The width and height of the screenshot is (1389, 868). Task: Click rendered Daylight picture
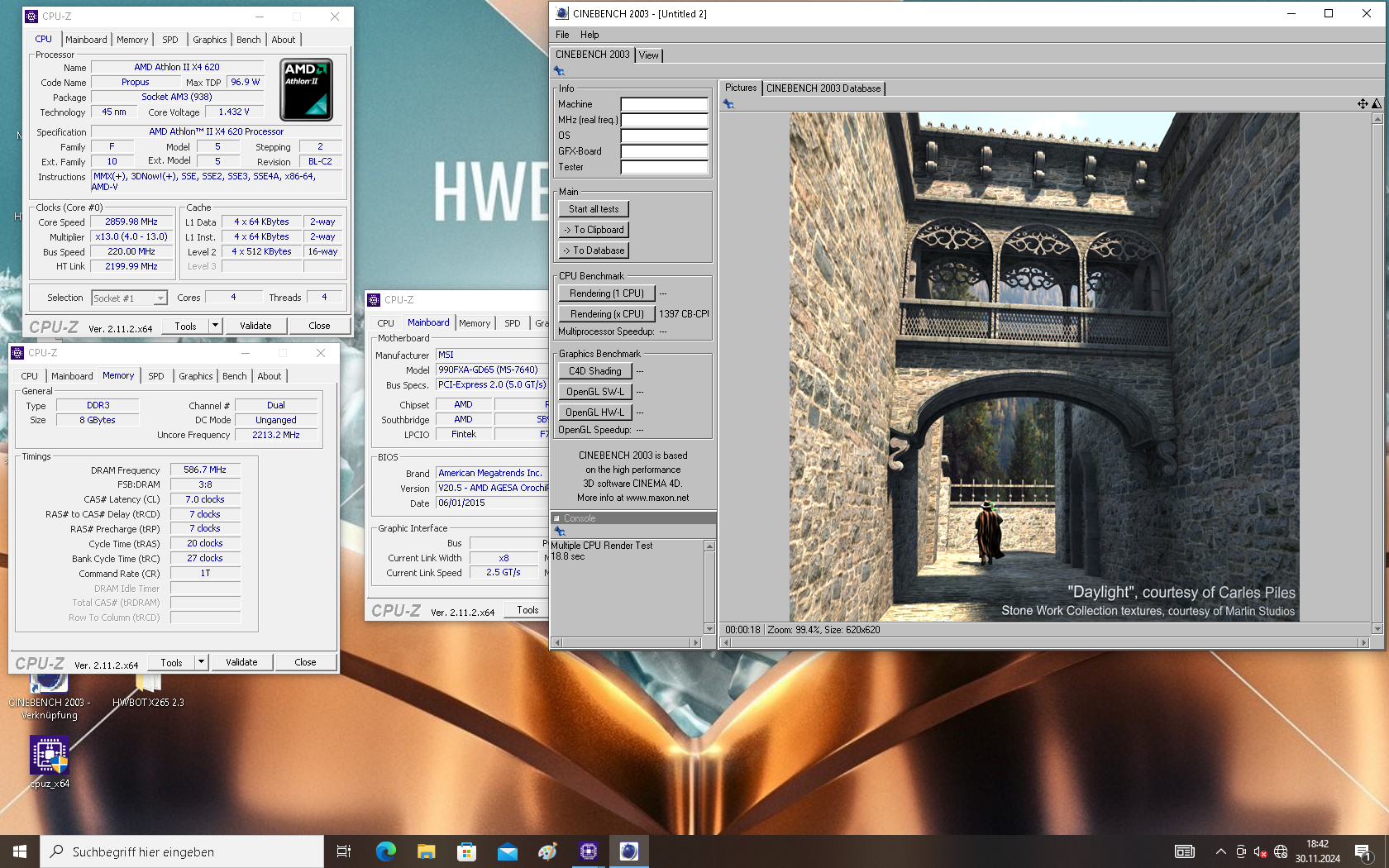(x=1043, y=367)
